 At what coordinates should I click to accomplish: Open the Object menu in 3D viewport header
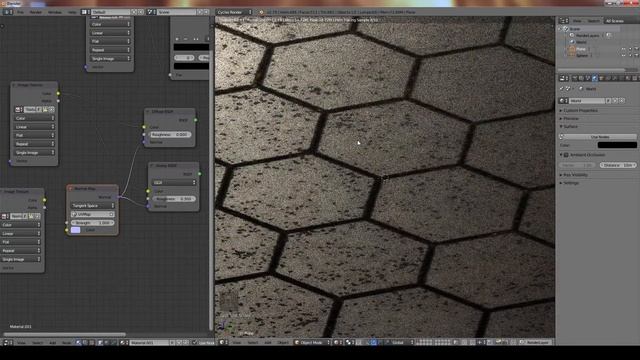click(x=283, y=343)
